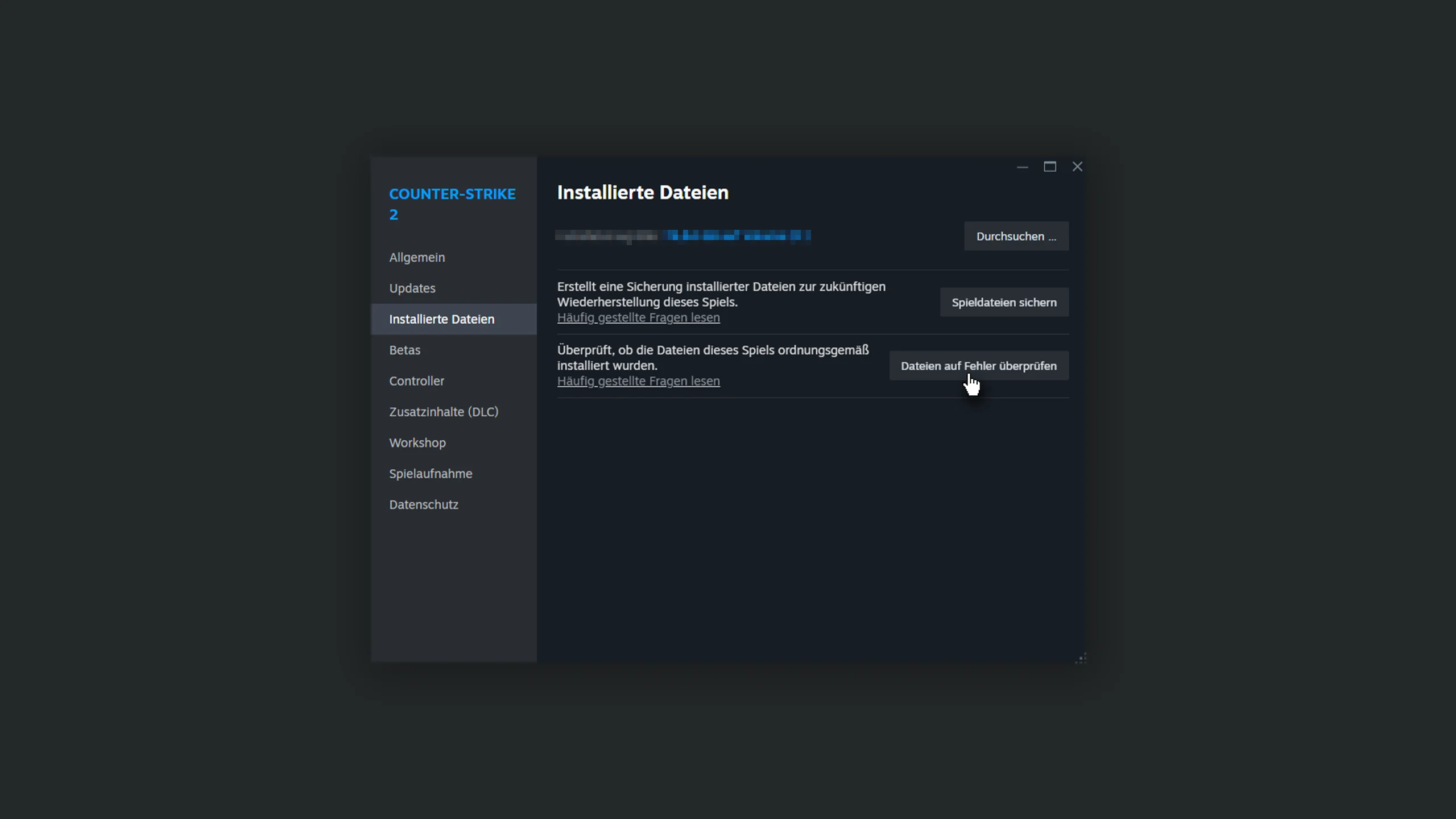Image resolution: width=1456 pixels, height=819 pixels.
Task: Click the Installierte Dateien page heading
Action: (643, 192)
